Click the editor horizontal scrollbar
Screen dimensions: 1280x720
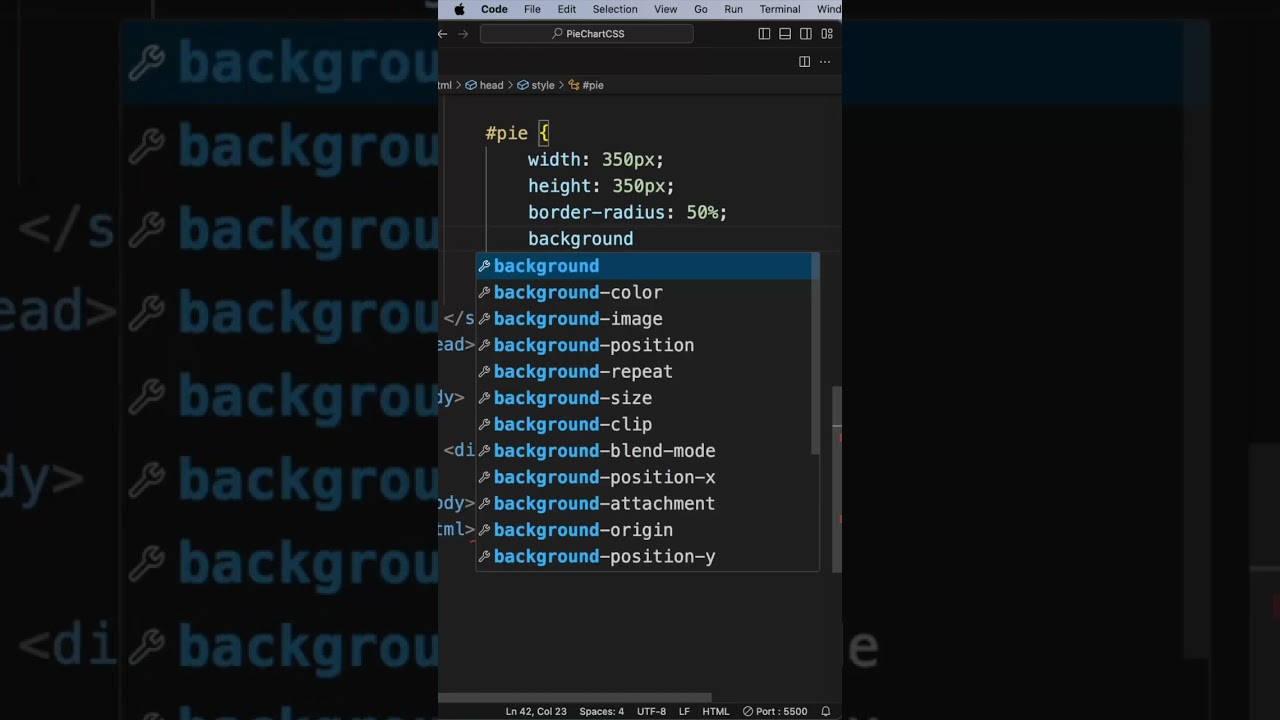tap(575, 698)
